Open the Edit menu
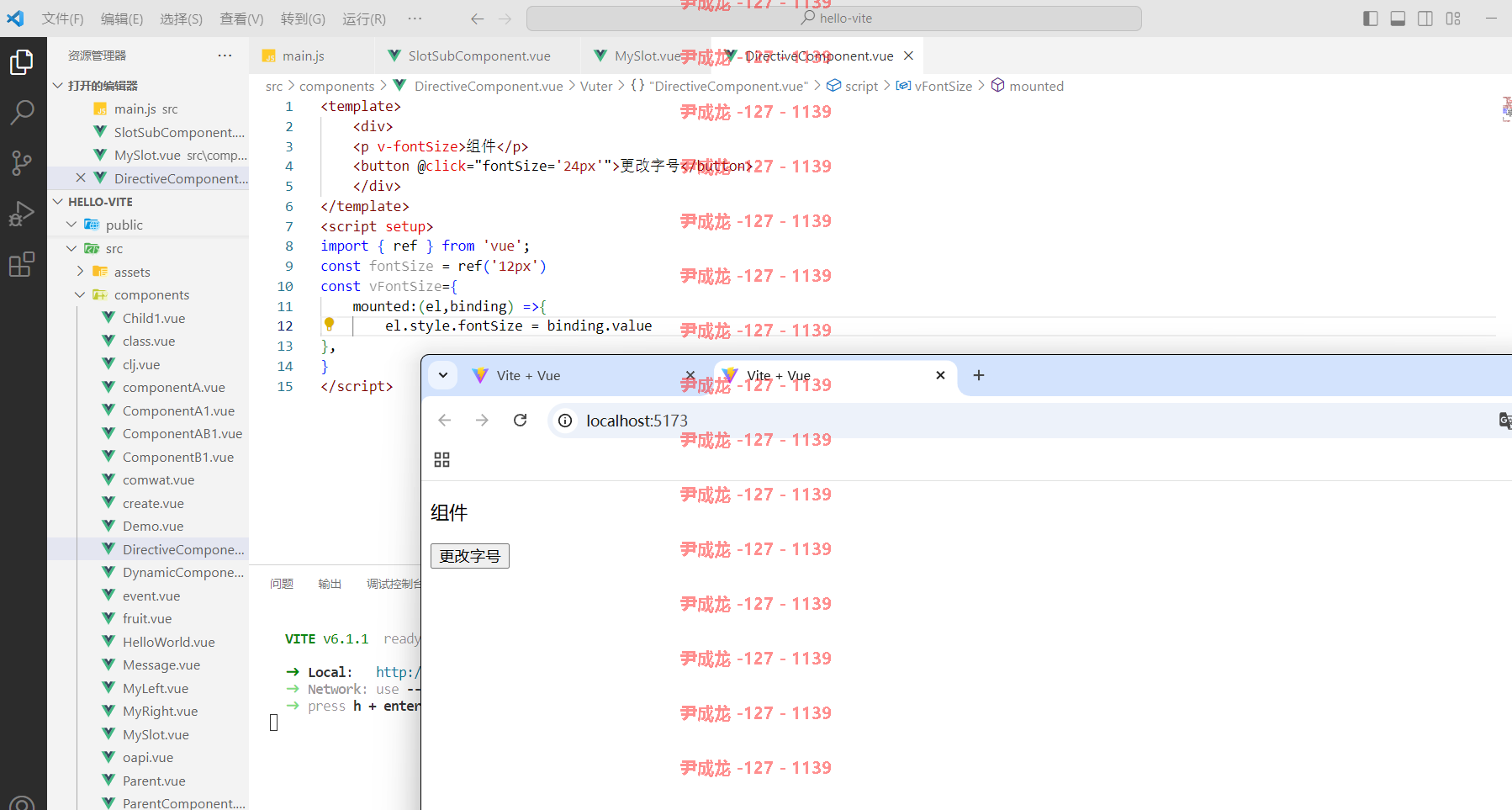 (x=122, y=19)
